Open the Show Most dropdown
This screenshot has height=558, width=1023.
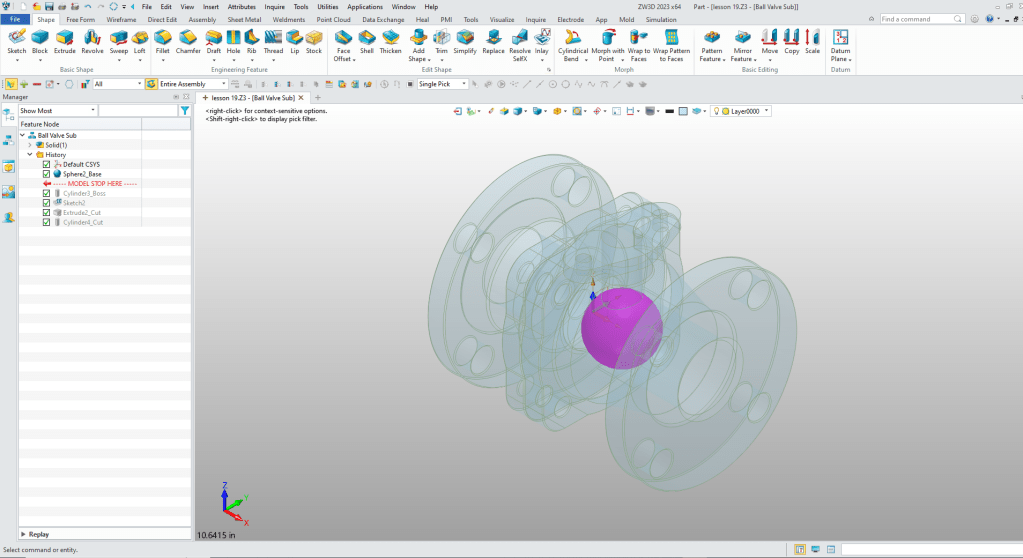pos(58,111)
